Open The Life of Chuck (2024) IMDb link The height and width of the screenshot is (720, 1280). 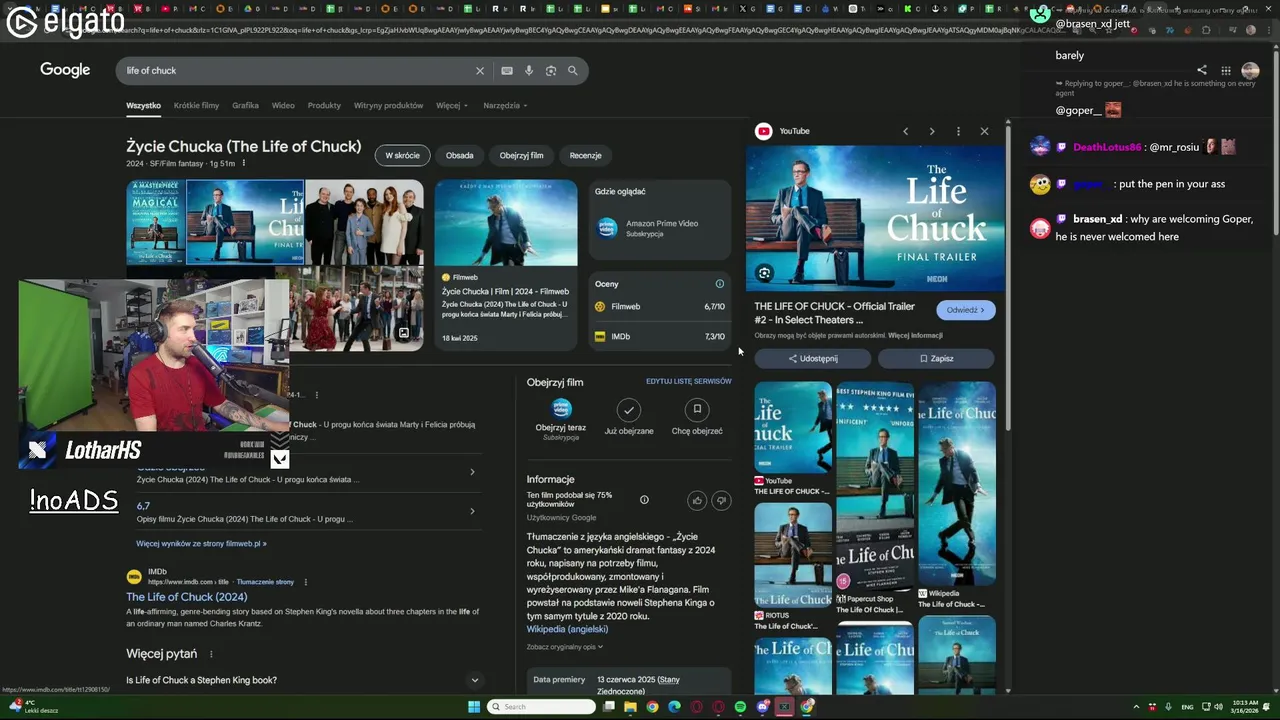point(187,597)
